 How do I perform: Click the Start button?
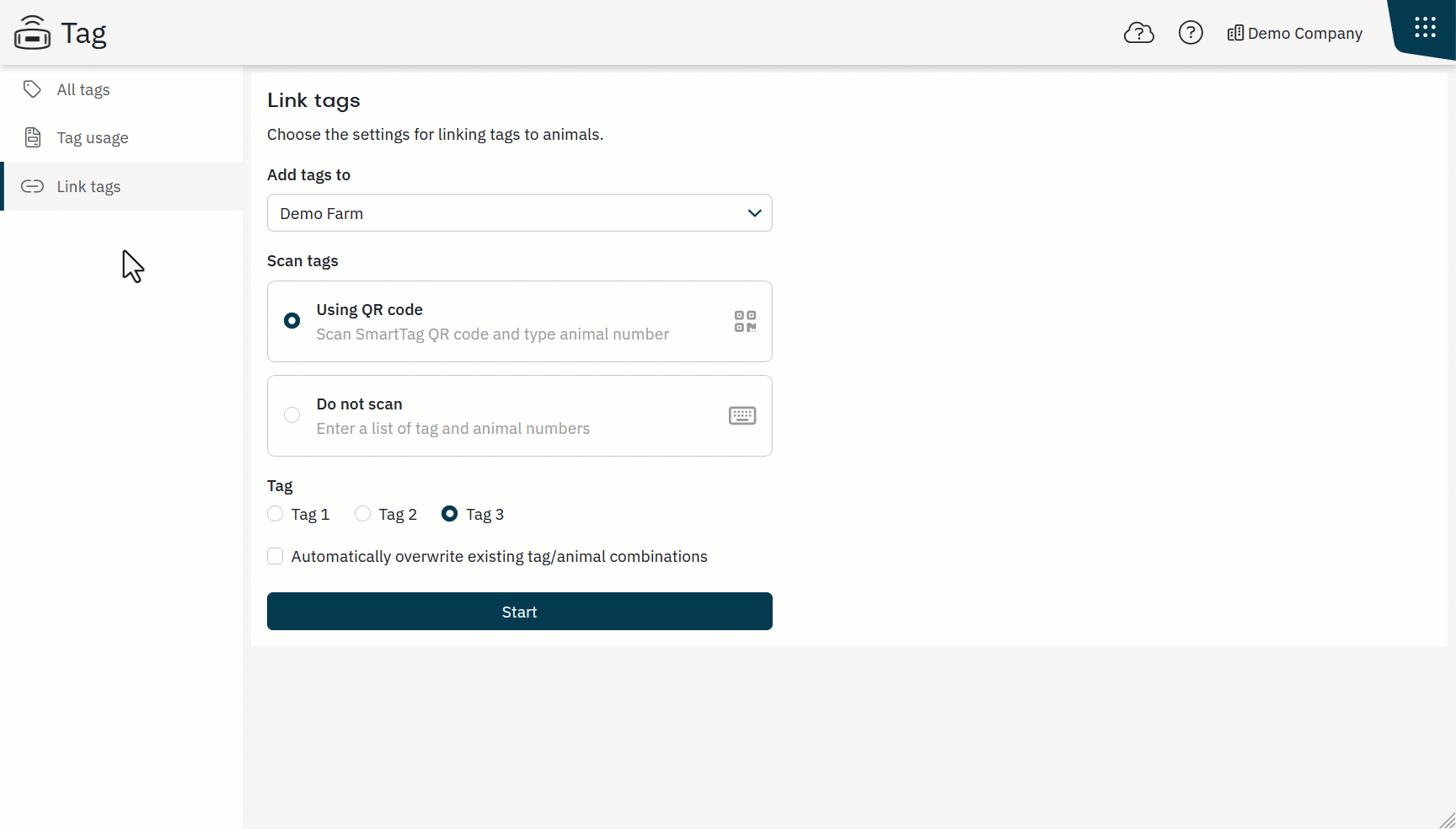tap(520, 612)
